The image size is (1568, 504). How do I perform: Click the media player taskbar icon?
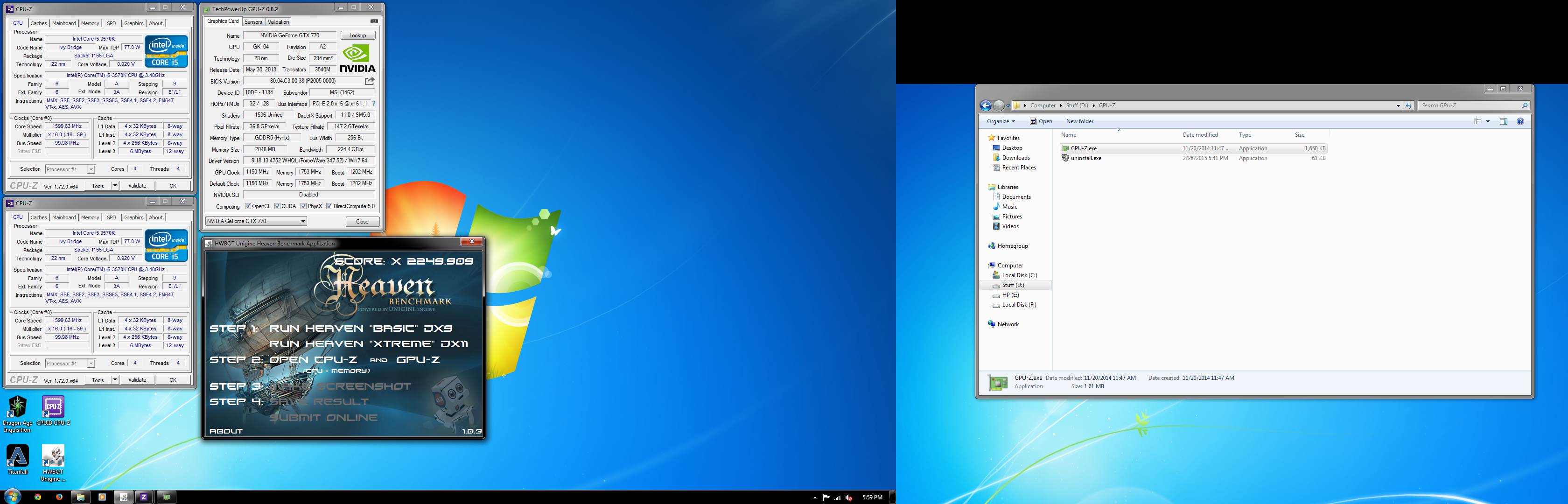[x=102, y=497]
